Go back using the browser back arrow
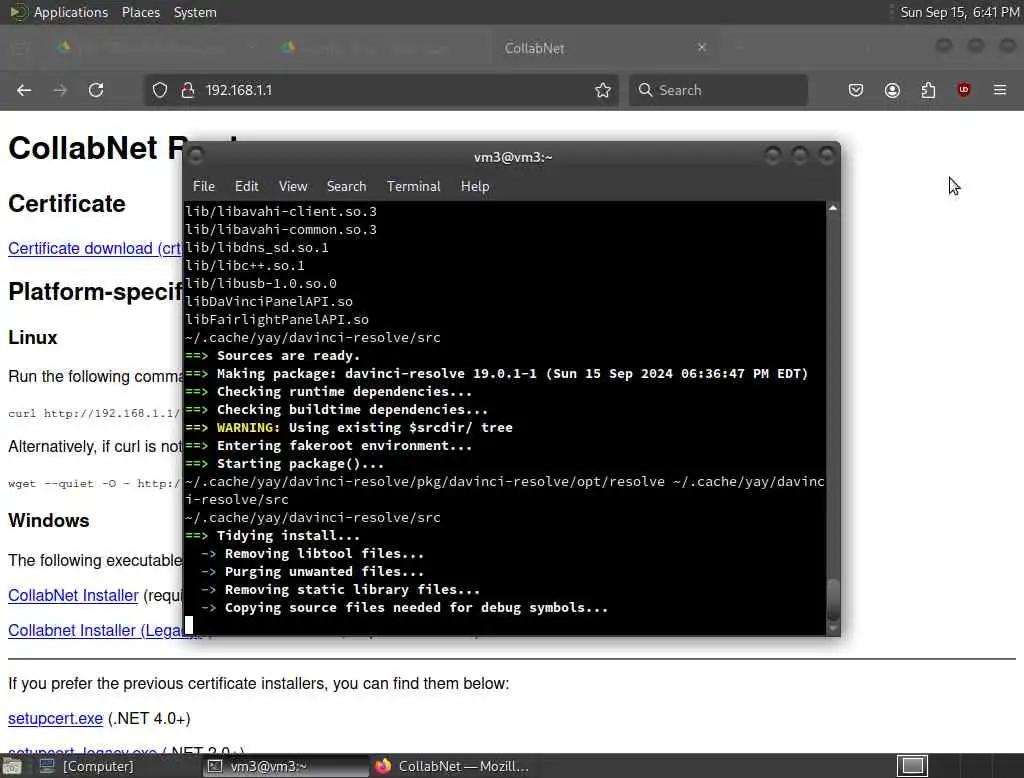The height and width of the screenshot is (778, 1024). tap(24, 90)
